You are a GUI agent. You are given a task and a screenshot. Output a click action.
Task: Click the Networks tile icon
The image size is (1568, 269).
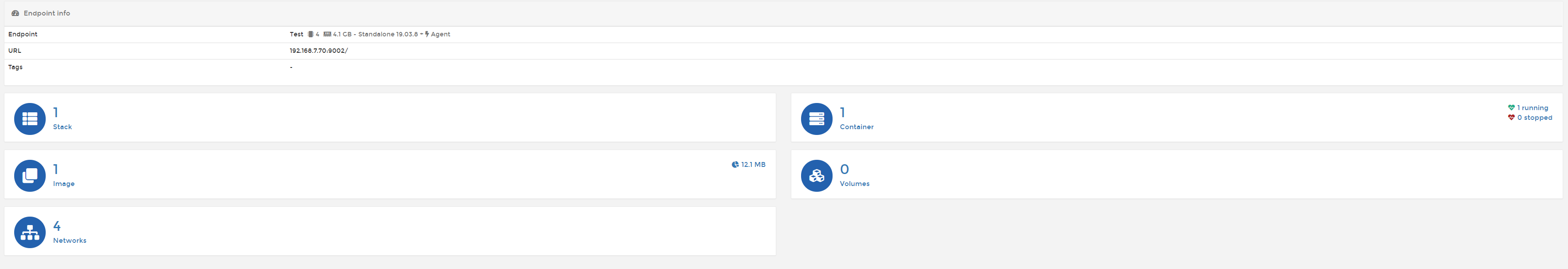coord(30,232)
